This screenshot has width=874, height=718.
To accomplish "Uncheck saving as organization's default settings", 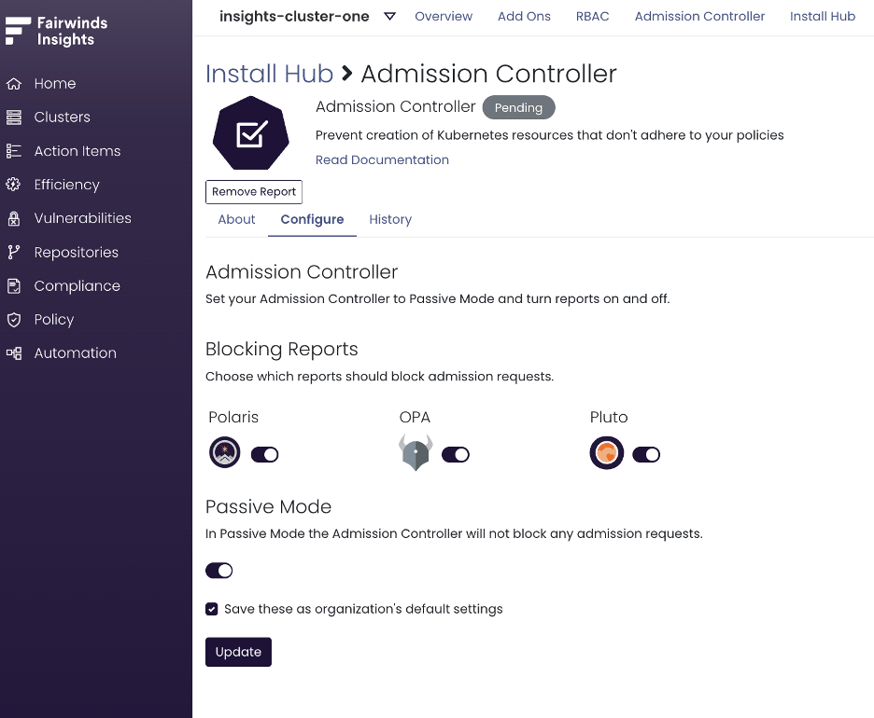I will click(211, 608).
